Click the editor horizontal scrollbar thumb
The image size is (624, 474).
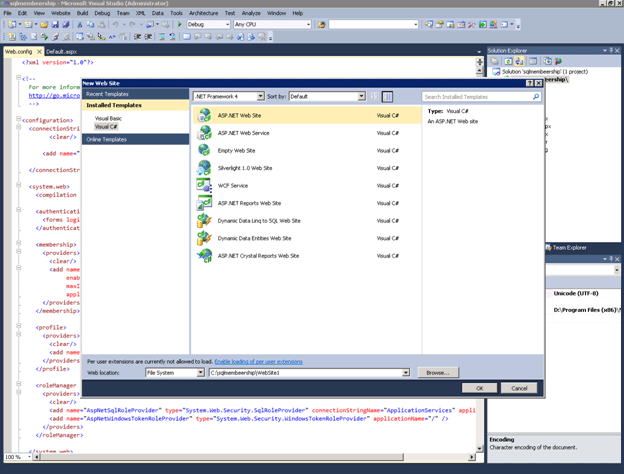pos(222,457)
